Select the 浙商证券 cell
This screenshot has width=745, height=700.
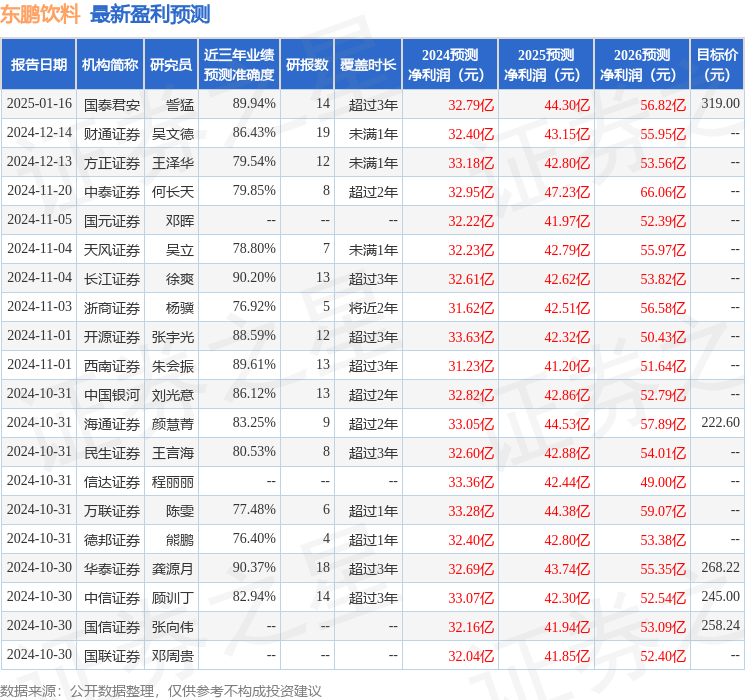click(112, 308)
